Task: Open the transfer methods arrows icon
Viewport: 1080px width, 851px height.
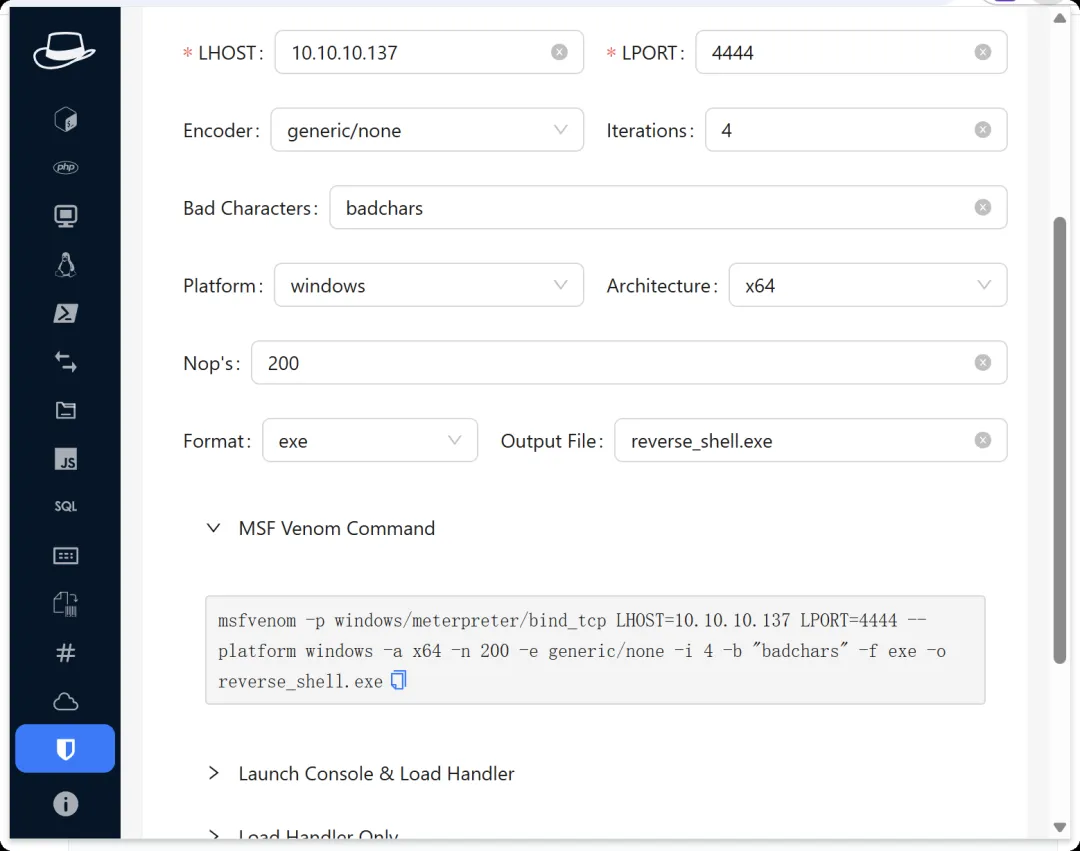Action: pyautogui.click(x=65, y=361)
